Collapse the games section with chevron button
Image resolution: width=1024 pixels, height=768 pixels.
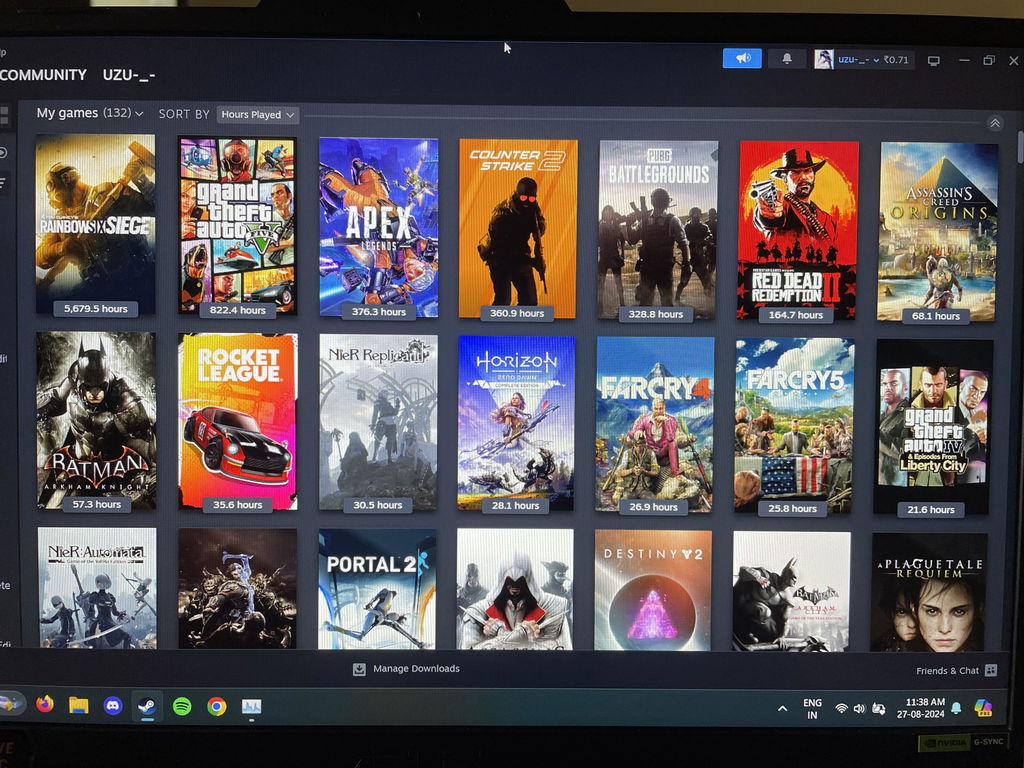[x=995, y=123]
